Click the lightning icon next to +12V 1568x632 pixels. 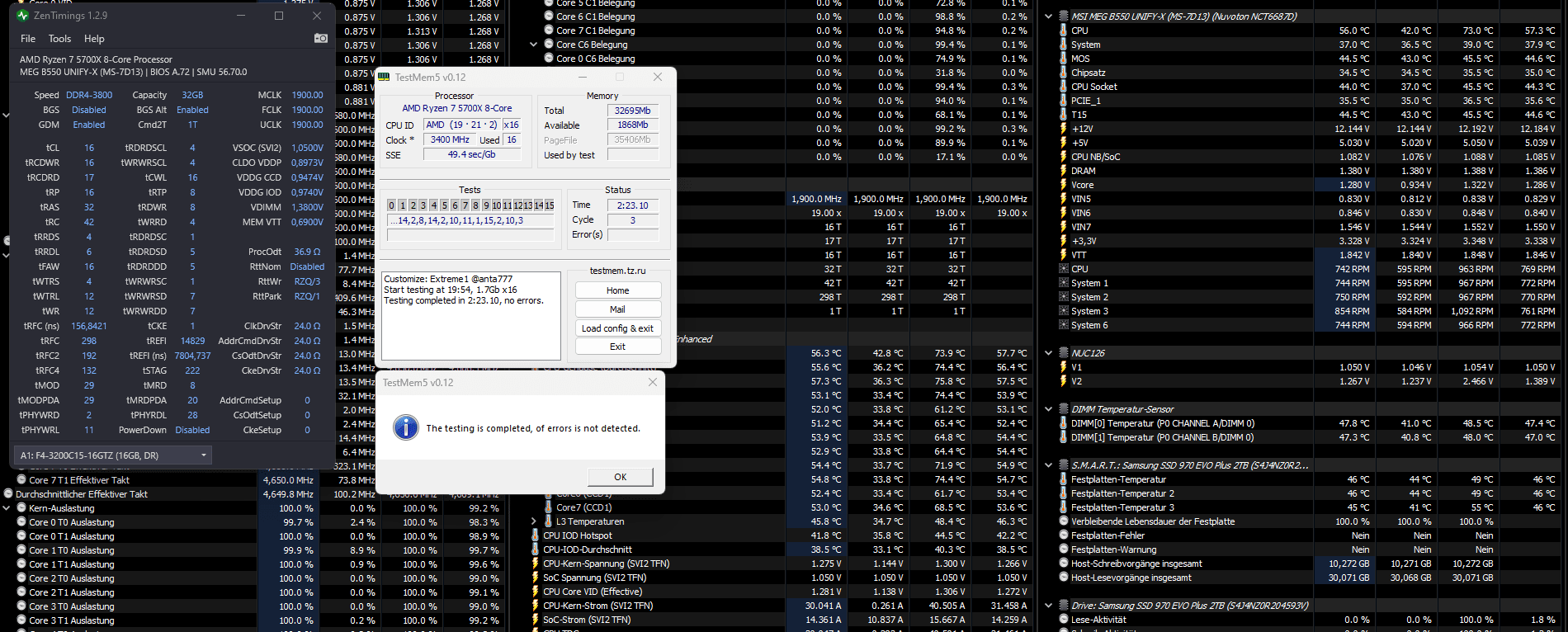(1064, 129)
